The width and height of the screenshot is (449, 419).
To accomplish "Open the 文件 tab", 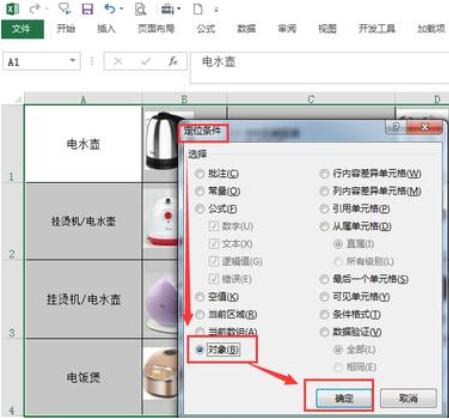I will point(22,29).
